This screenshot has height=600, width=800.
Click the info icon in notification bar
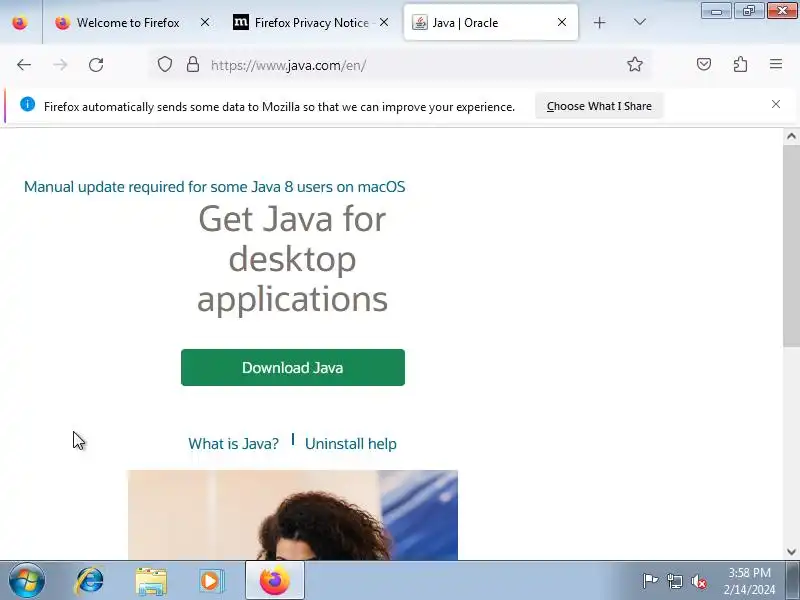[x=28, y=104]
